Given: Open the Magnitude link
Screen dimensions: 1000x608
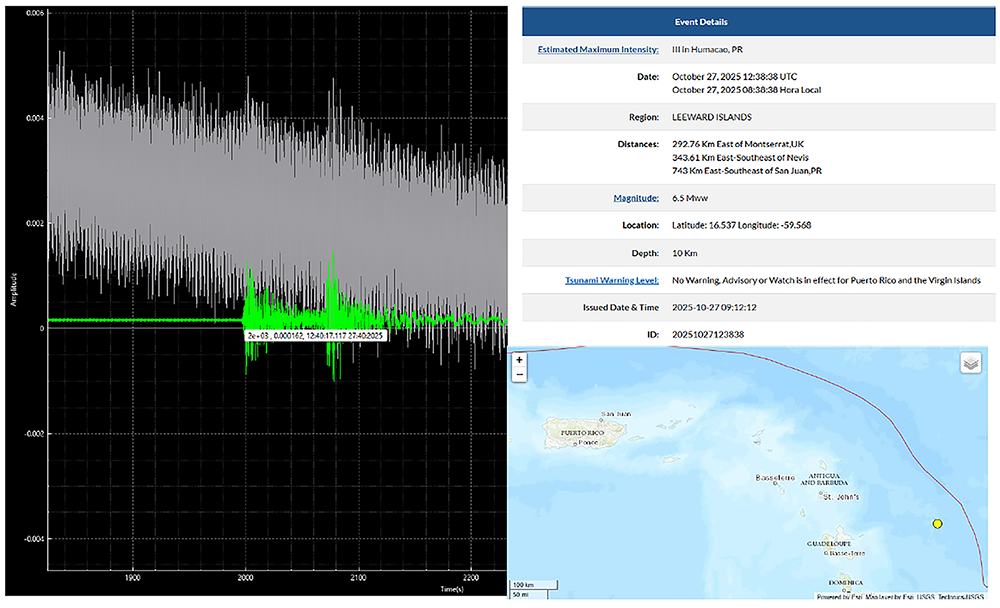Looking at the screenshot, I should [634, 199].
